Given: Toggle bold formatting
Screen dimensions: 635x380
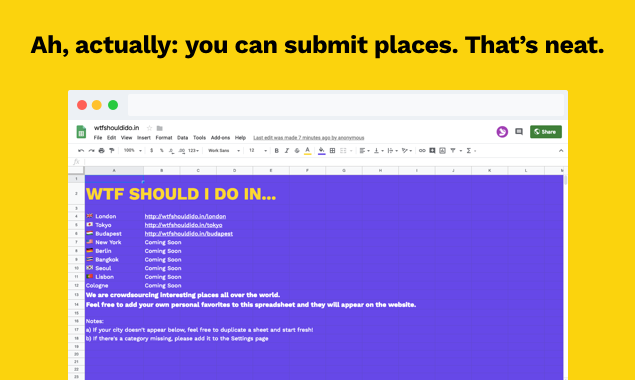Looking at the screenshot, I should point(277,151).
